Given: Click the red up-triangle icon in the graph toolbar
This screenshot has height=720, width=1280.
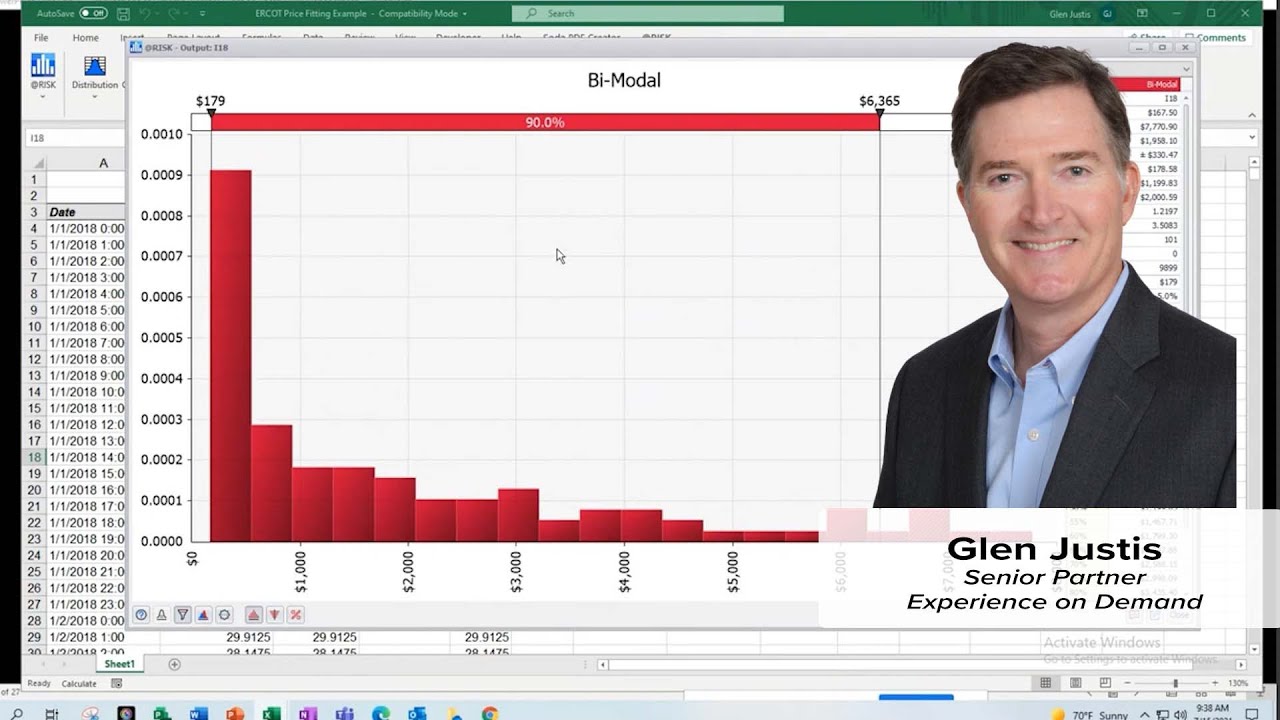Looking at the screenshot, I should (x=253, y=615).
